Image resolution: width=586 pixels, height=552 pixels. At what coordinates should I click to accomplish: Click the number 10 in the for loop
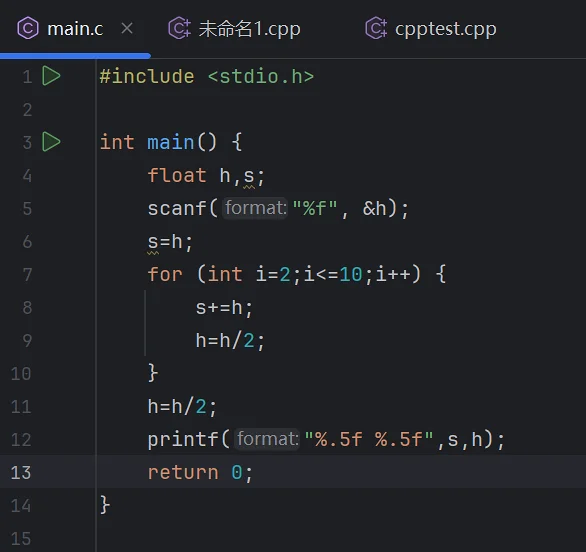[351, 275]
